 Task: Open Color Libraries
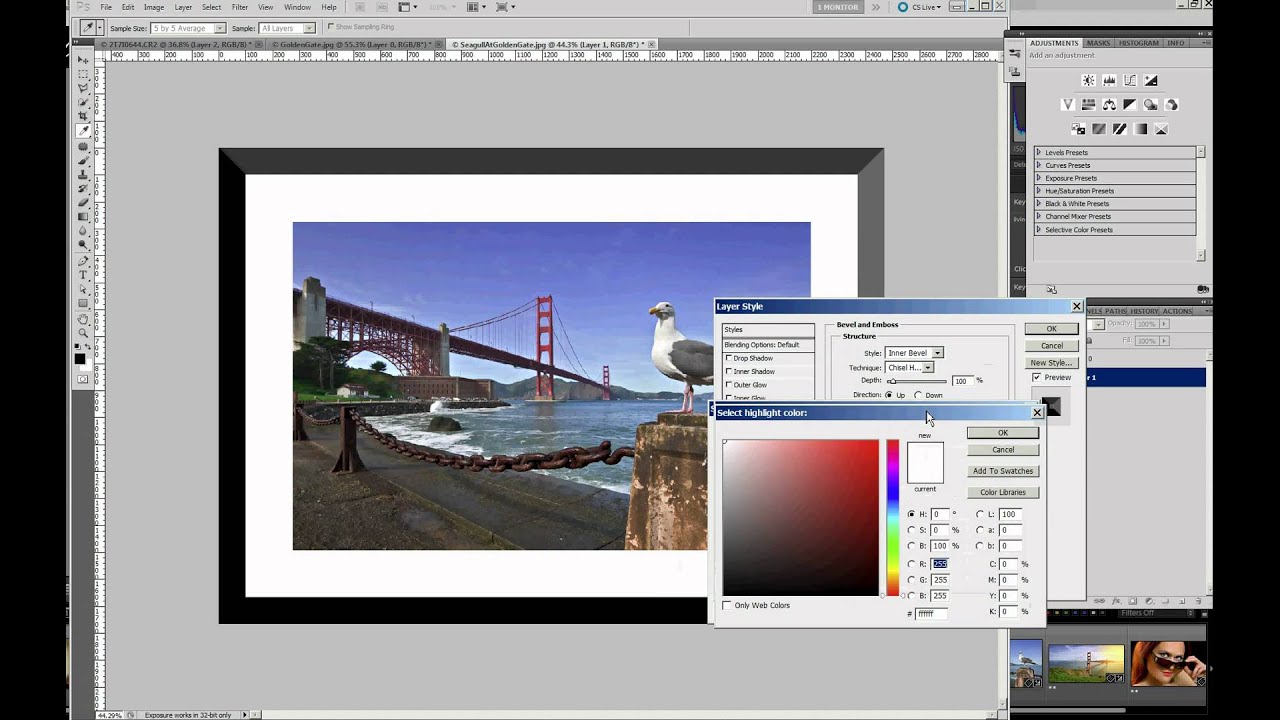click(x=1003, y=492)
